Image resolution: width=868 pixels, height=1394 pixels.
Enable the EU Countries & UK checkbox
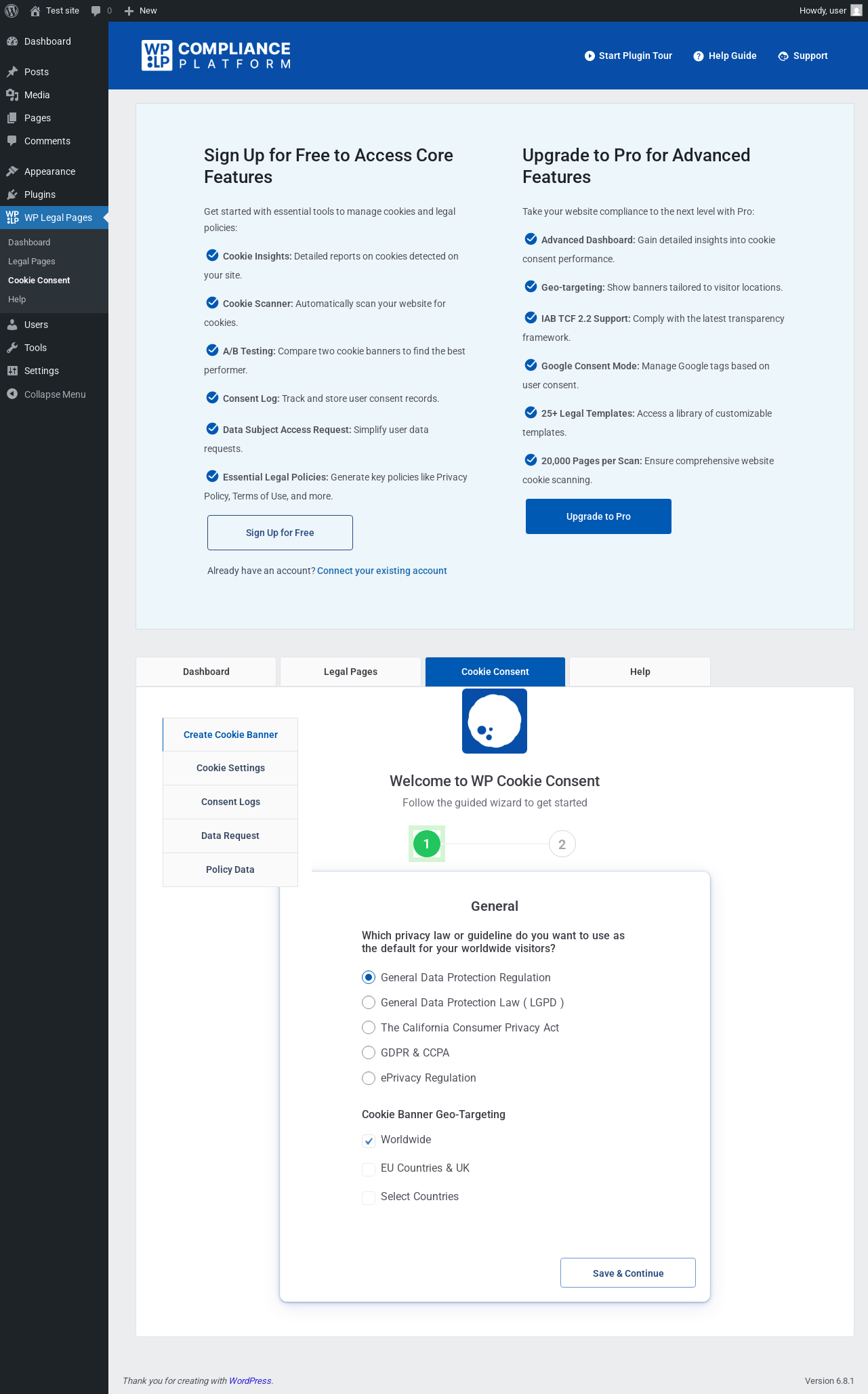tap(369, 1169)
